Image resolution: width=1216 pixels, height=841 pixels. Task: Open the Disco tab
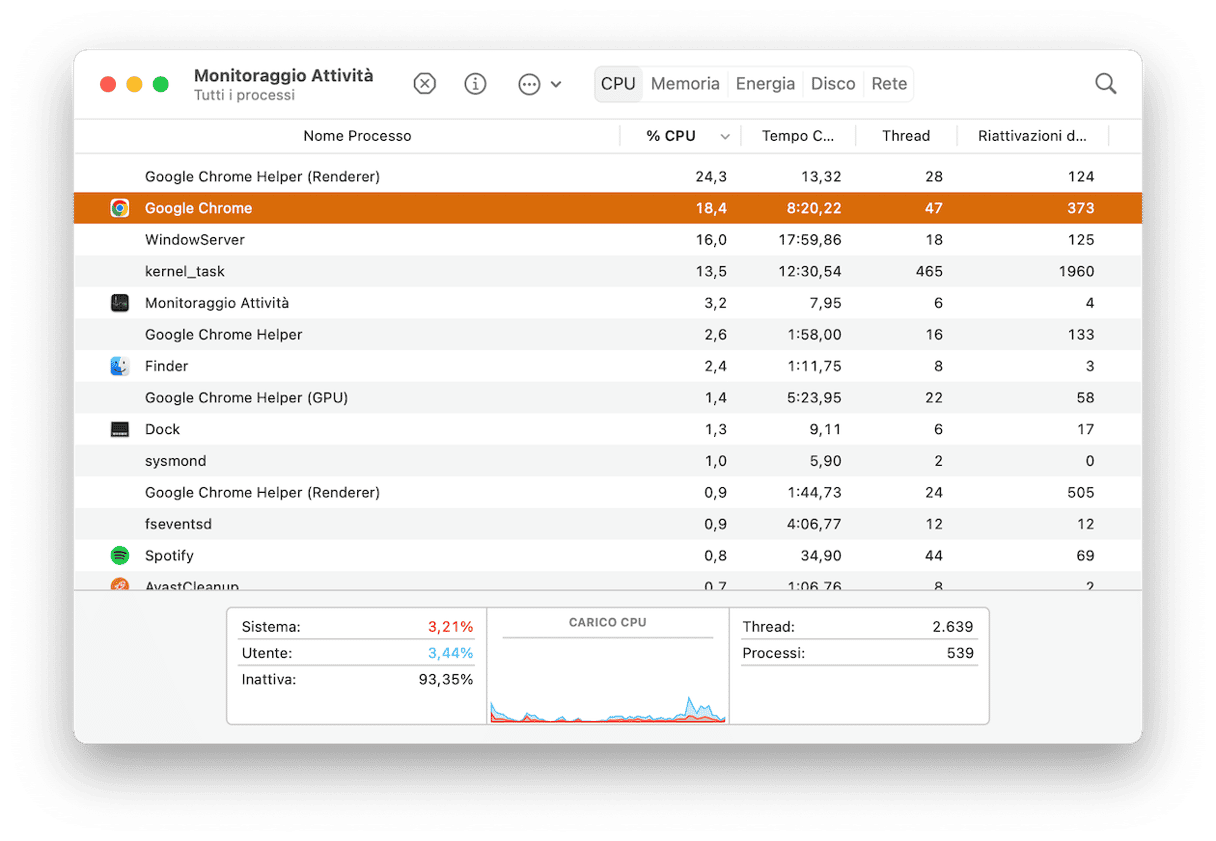click(x=833, y=84)
